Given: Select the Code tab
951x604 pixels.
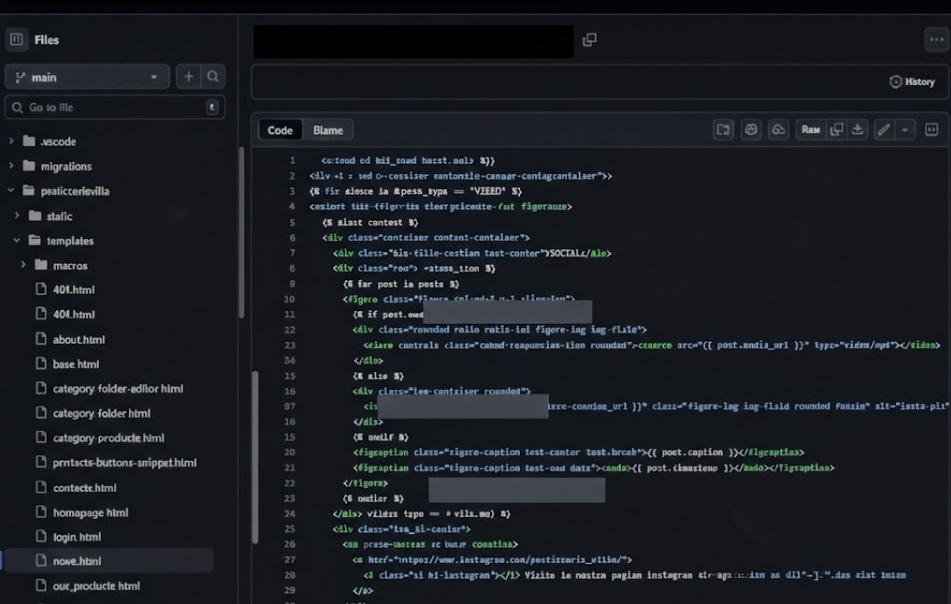Looking at the screenshot, I should 280,130.
